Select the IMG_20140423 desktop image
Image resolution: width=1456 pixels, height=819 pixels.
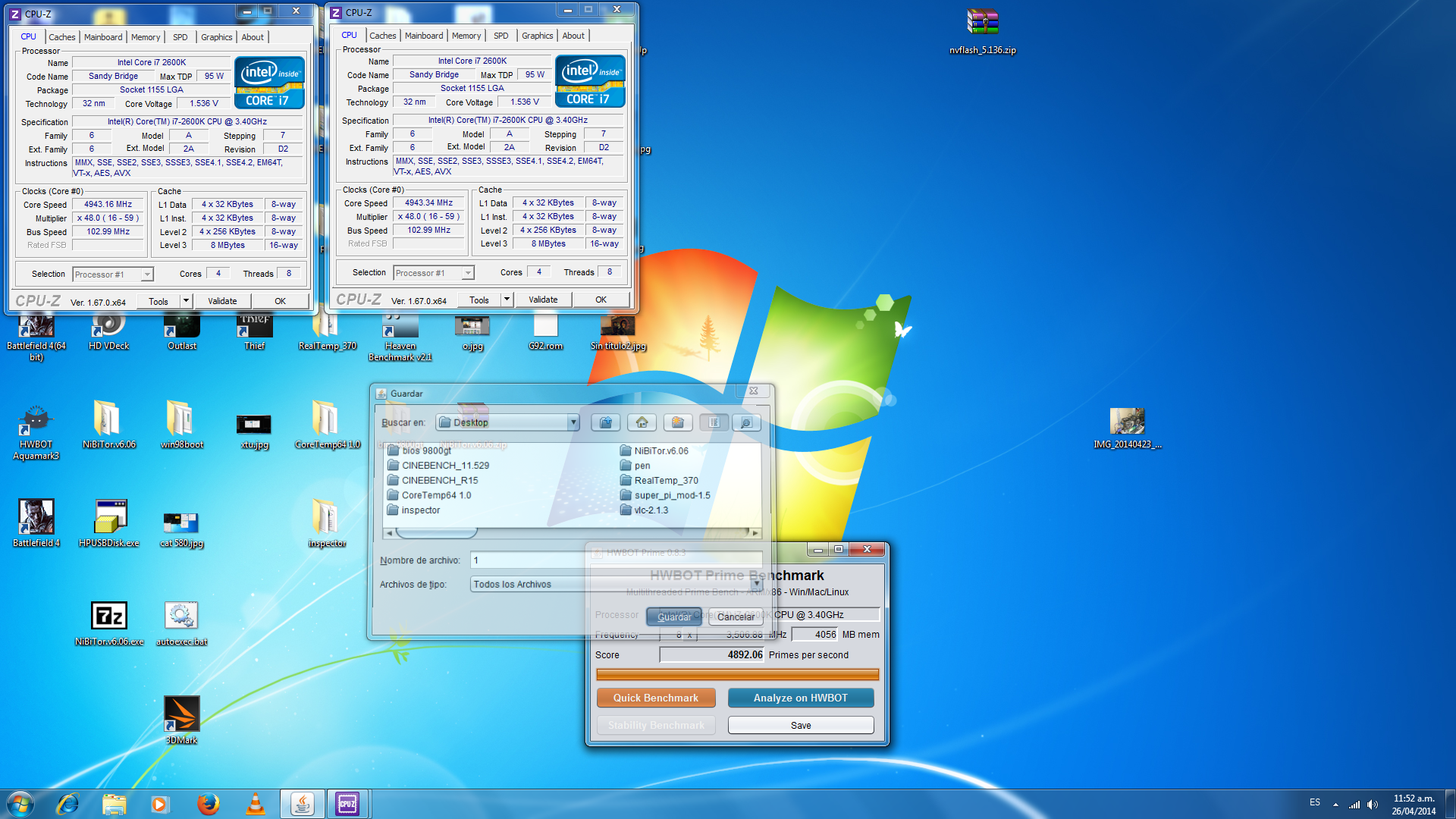pyautogui.click(x=1128, y=428)
